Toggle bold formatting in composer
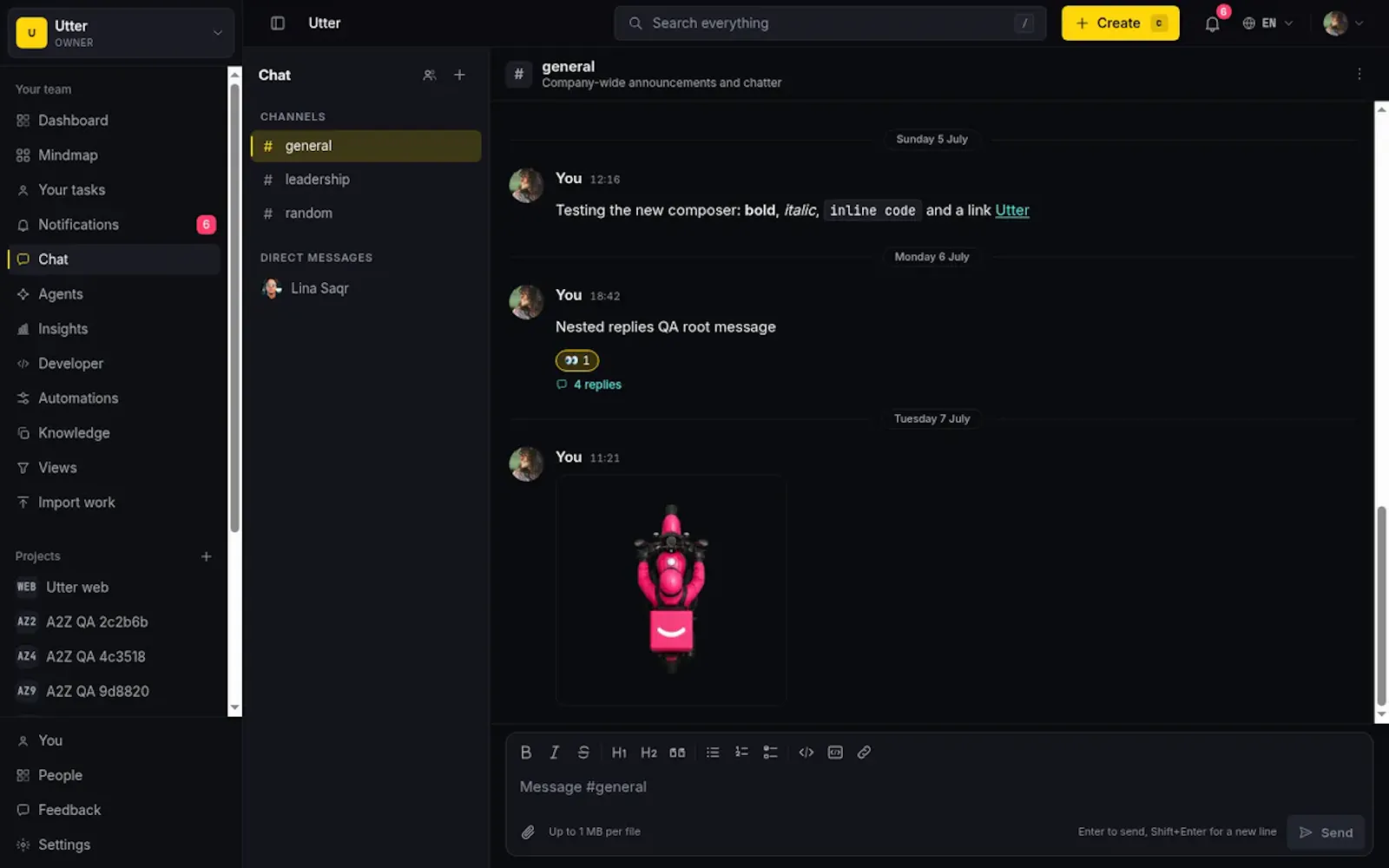 (526, 753)
